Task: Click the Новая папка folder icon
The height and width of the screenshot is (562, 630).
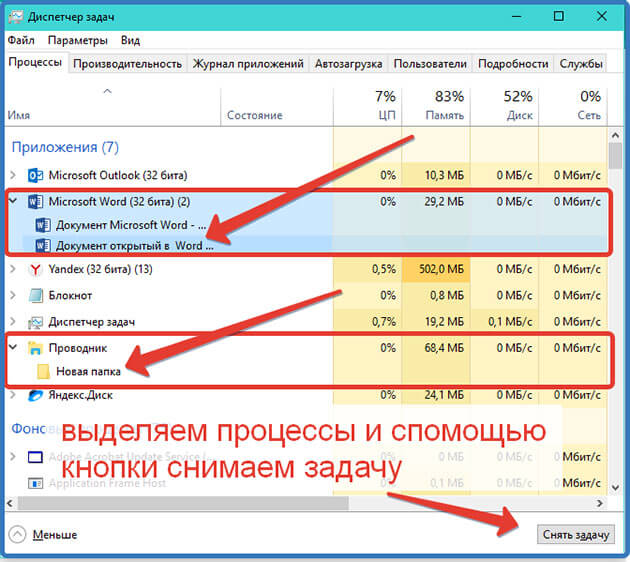Action: (43, 372)
